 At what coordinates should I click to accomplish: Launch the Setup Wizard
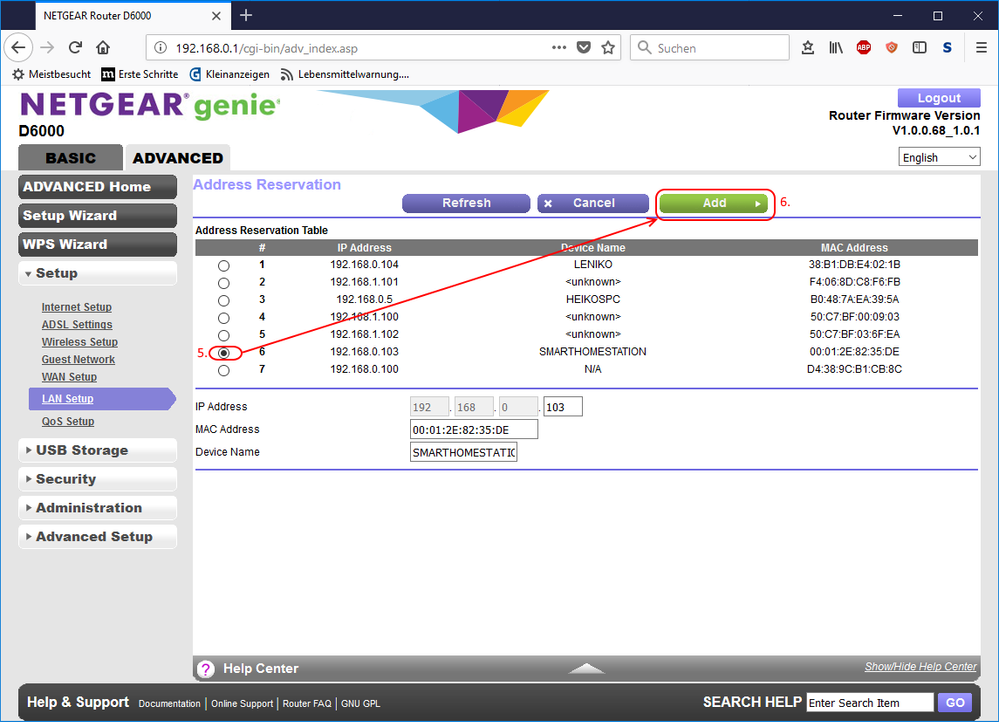[x=97, y=215]
